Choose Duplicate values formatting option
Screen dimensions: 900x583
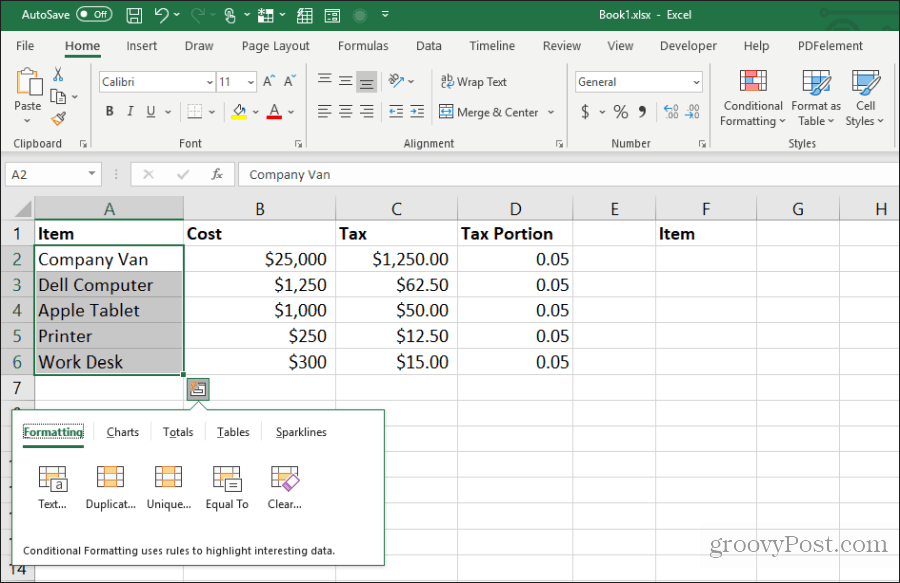point(110,487)
